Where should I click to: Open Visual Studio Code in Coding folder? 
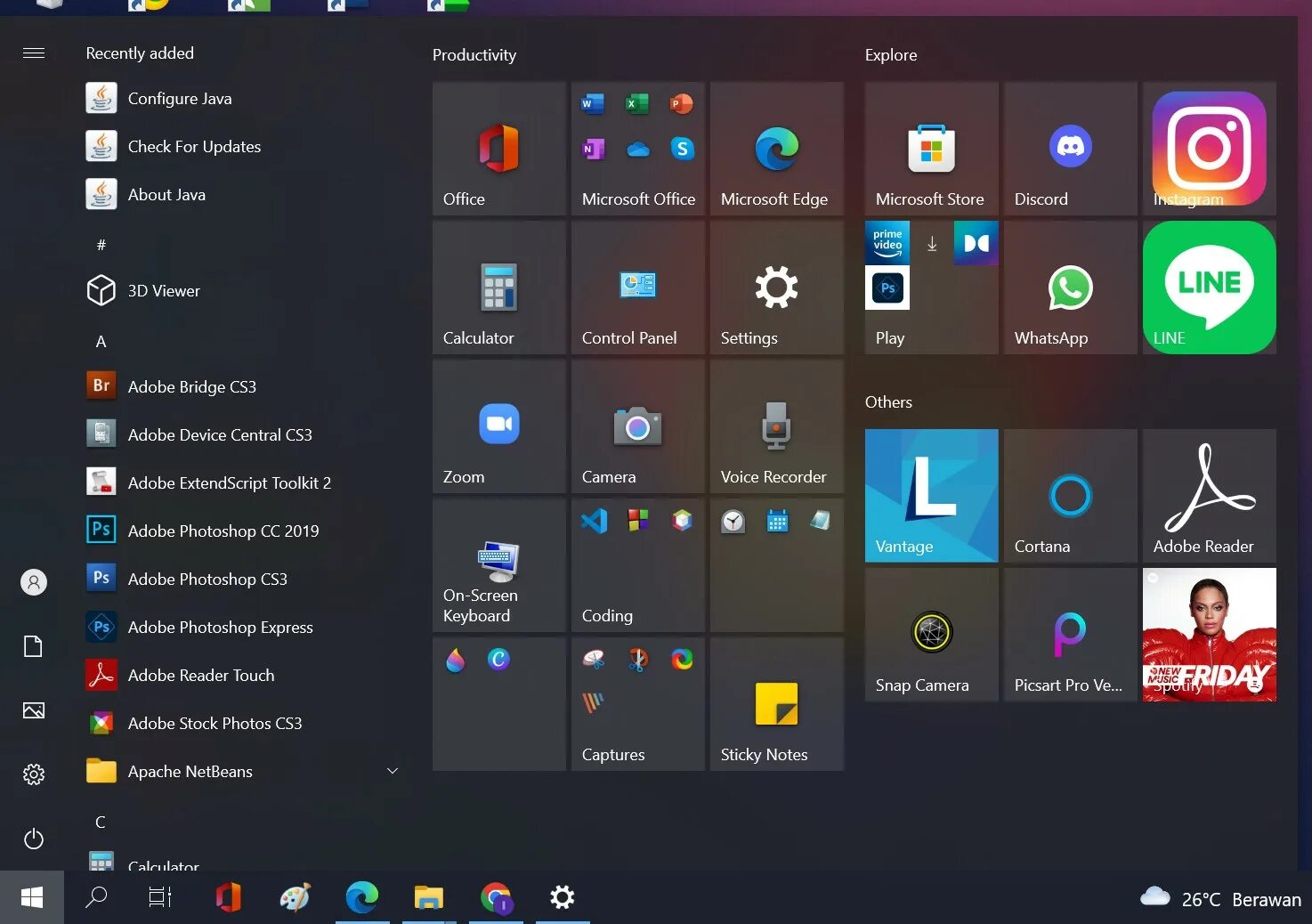(594, 521)
